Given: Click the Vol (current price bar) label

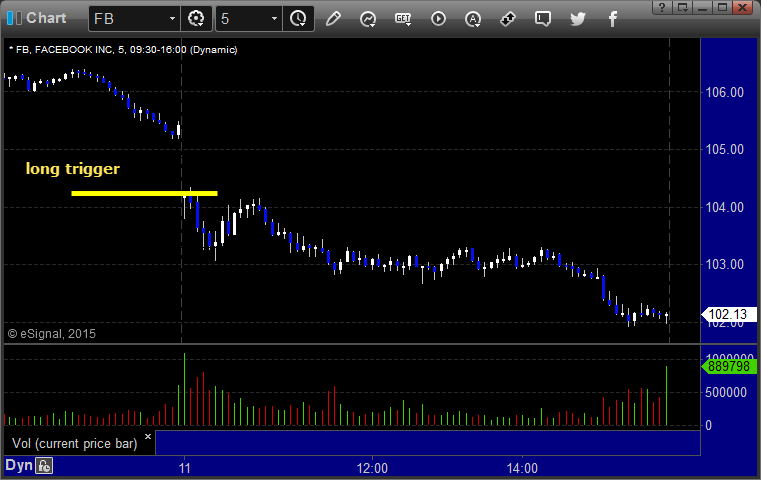Looking at the screenshot, I should coord(74,444).
